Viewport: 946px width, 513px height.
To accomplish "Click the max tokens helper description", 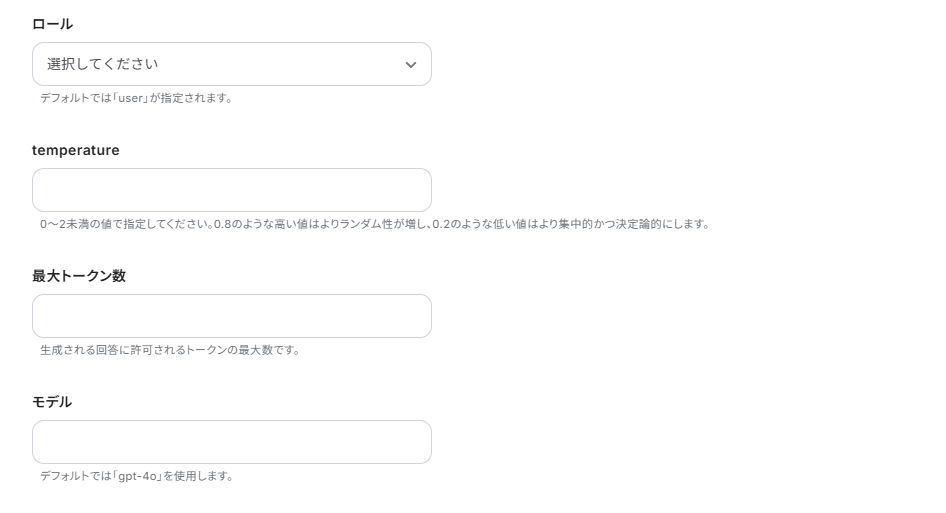I will pyautogui.click(x=170, y=350).
